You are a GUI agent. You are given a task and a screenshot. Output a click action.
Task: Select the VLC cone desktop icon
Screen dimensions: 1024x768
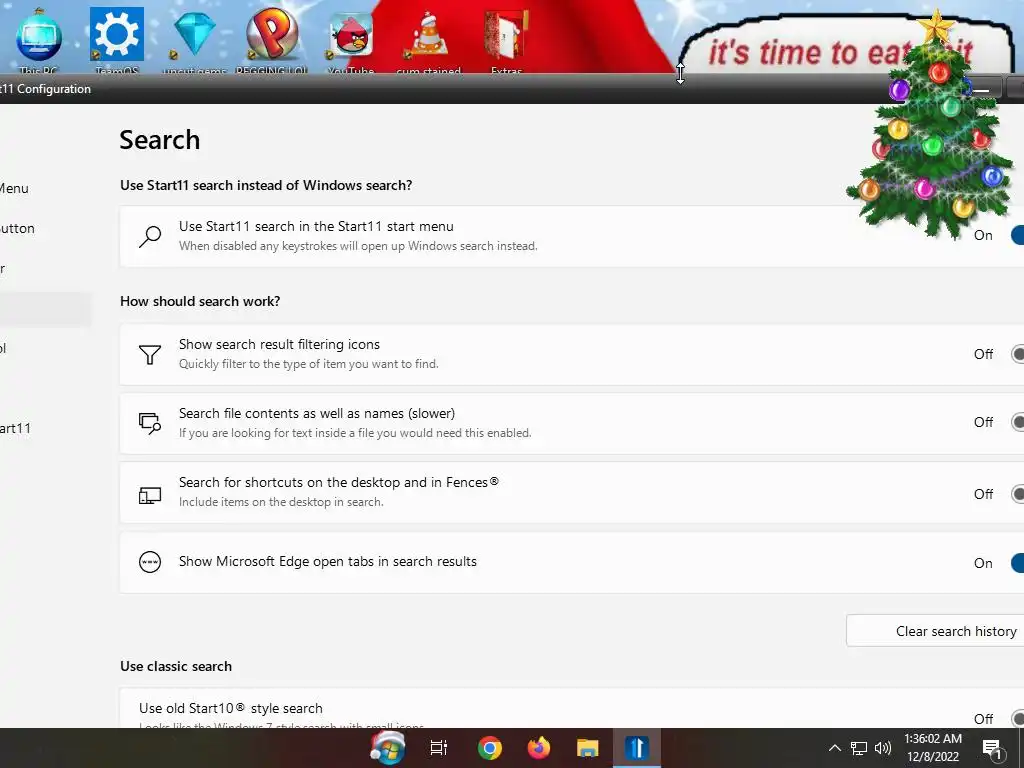click(428, 40)
